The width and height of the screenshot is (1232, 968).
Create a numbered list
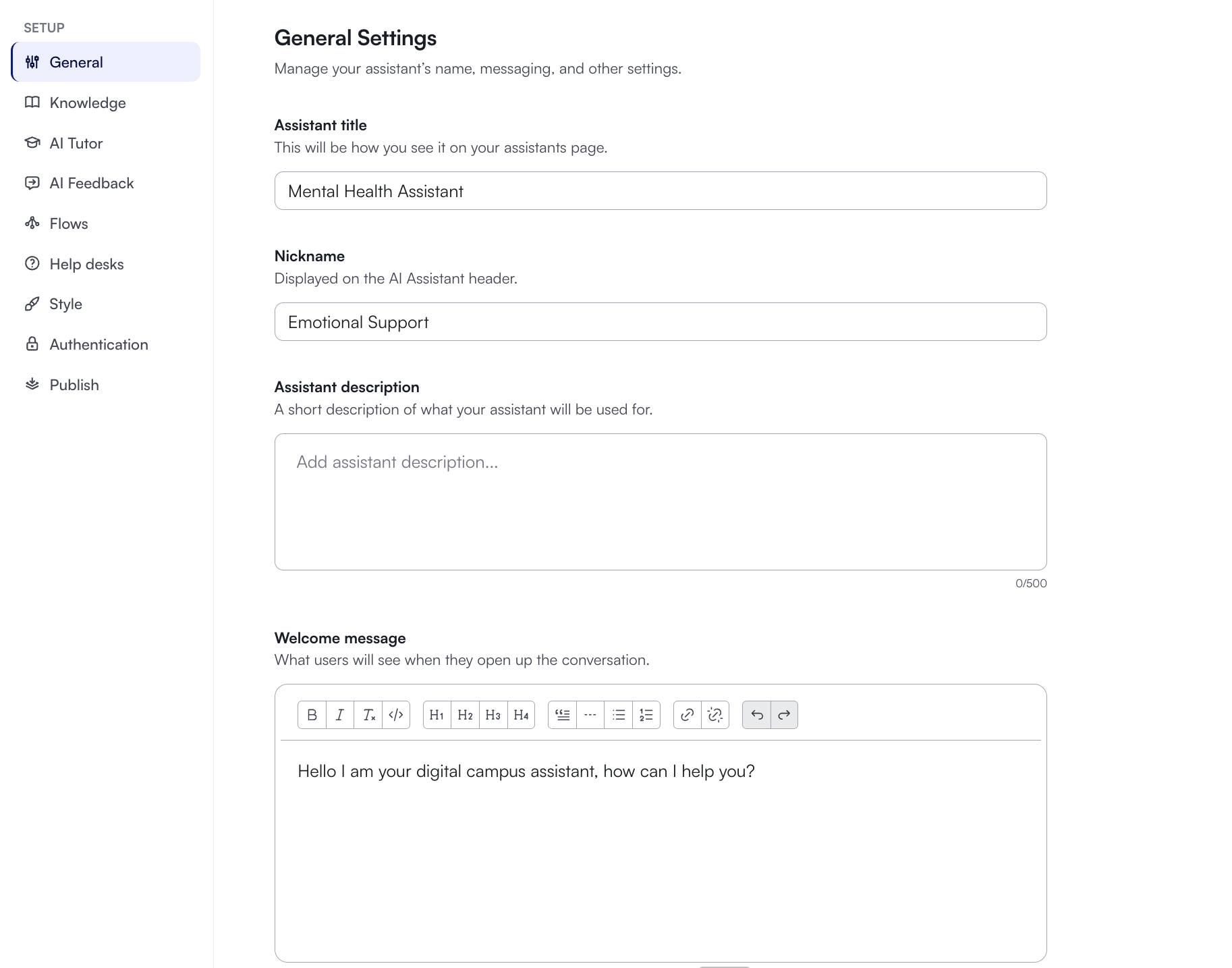point(646,715)
